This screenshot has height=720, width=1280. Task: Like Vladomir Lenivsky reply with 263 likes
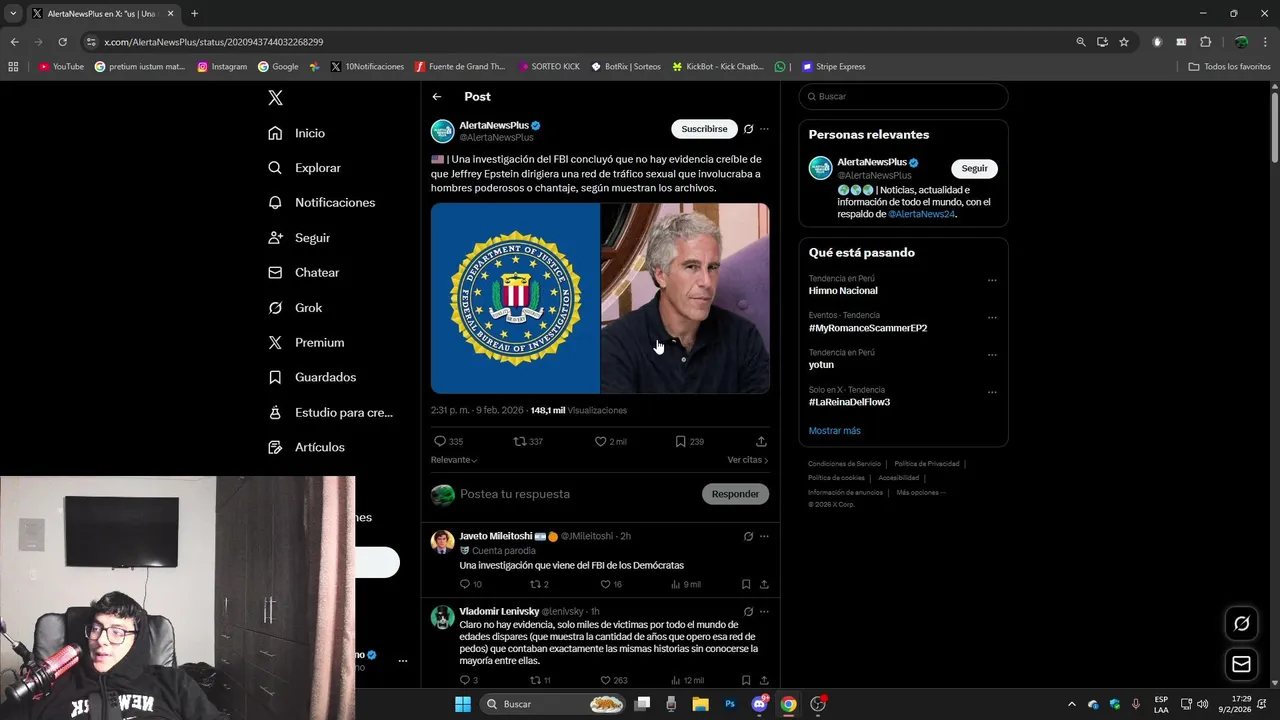[x=605, y=680]
